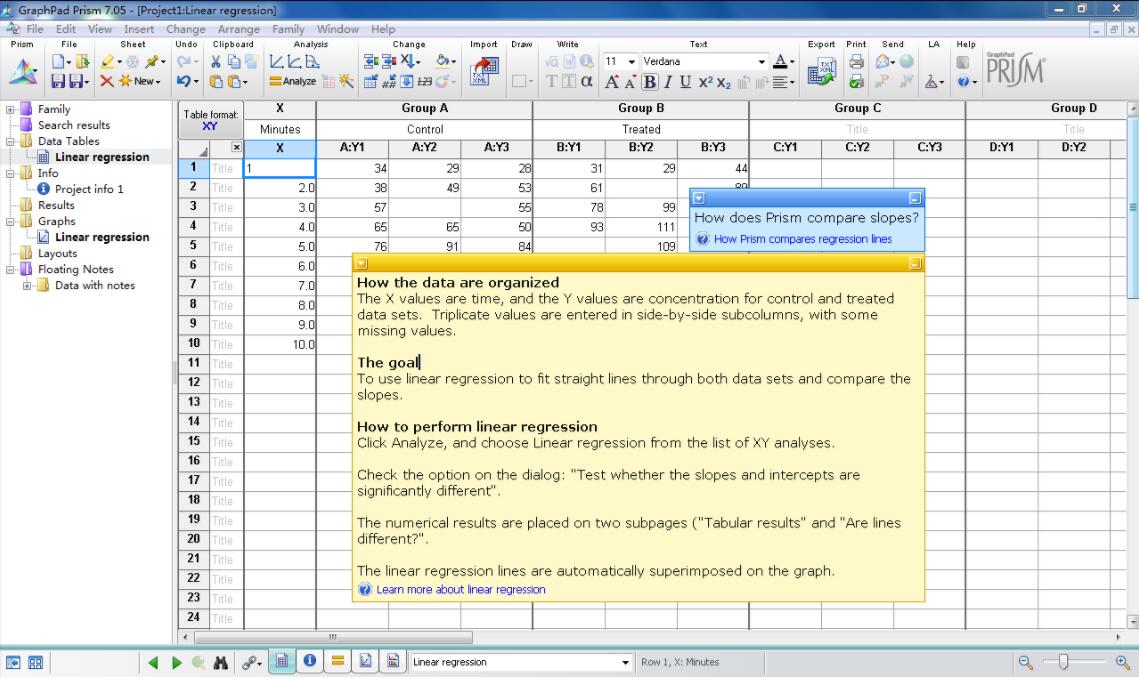Image resolution: width=1139 pixels, height=679 pixels.
Task: Open the Edit menu
Action: 65,29
